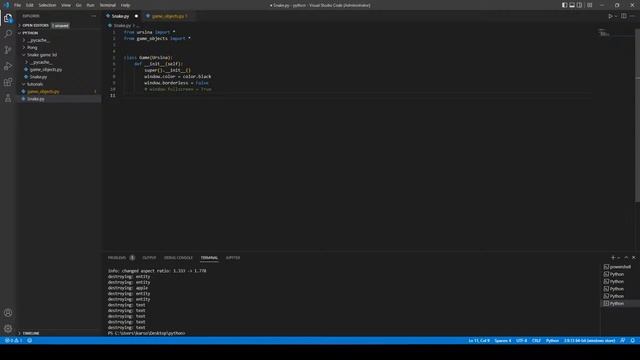Viewport: 640px width, 360px height.
Task: Open the File menu
Action: pyautogui.click(x=17, y=5)
